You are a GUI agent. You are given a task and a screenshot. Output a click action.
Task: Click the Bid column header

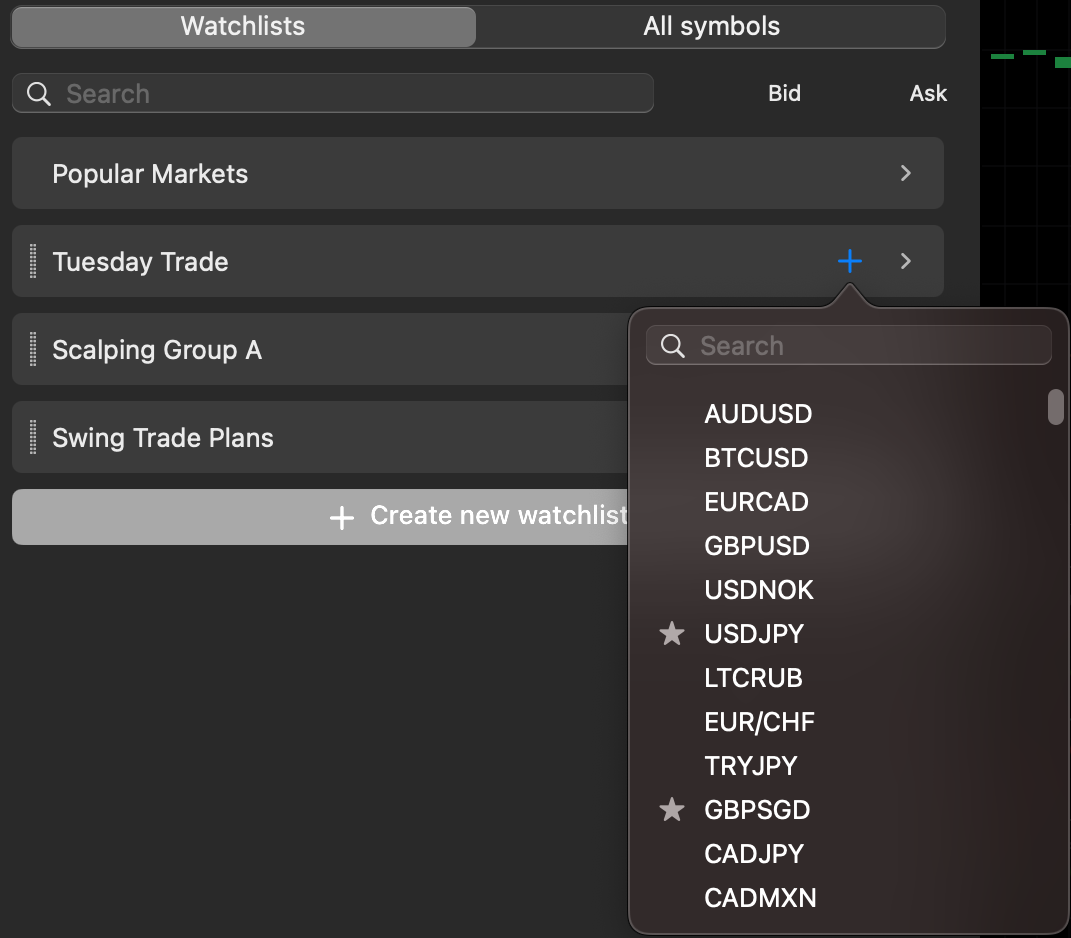point(784,93)
